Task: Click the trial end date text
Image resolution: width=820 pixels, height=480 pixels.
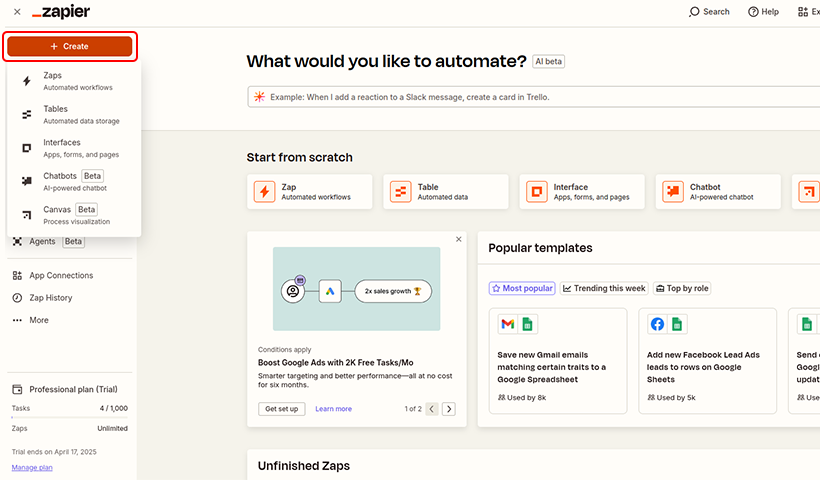Action: click(54, 452)
